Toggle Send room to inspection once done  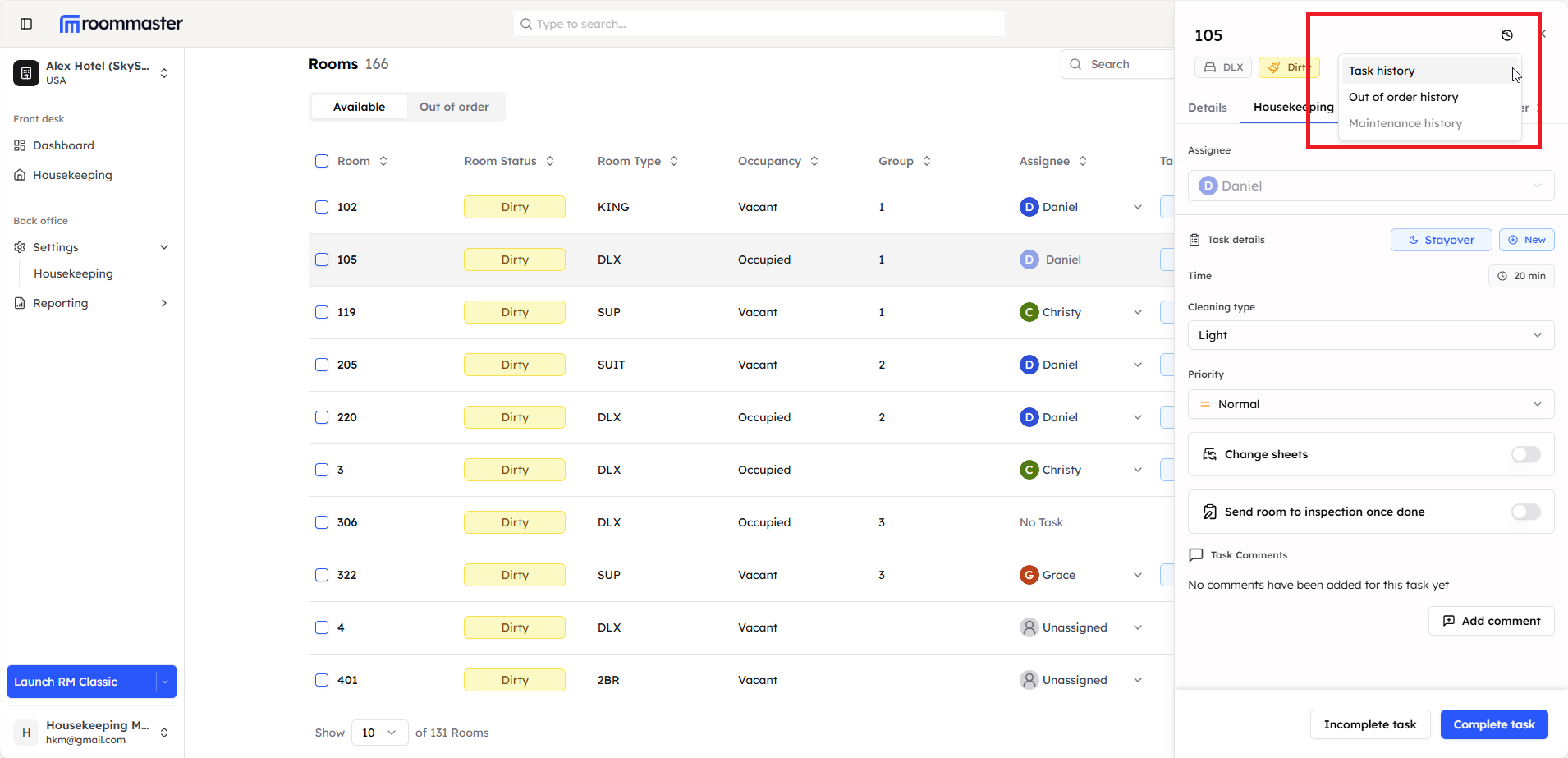(1525, 512)
